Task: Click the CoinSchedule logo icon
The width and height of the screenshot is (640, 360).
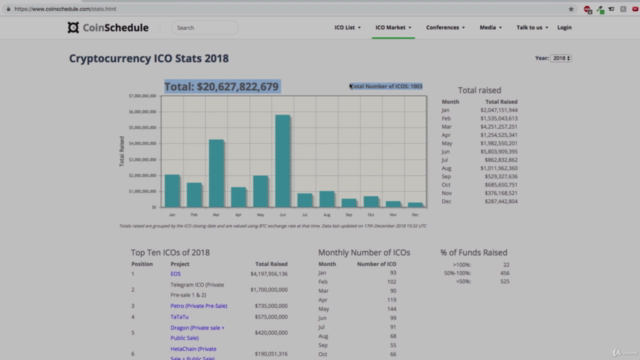Action: coord(73,27)
